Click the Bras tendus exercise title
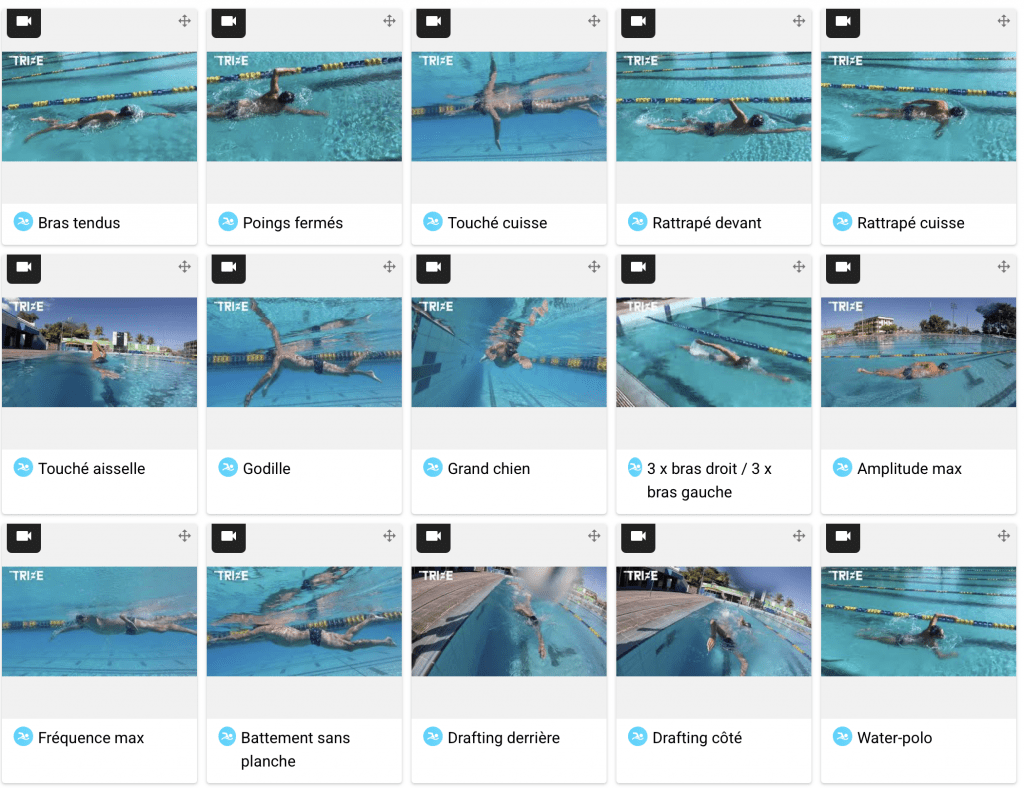Viewport: 1024px width, 788px height. pos(79,223)
